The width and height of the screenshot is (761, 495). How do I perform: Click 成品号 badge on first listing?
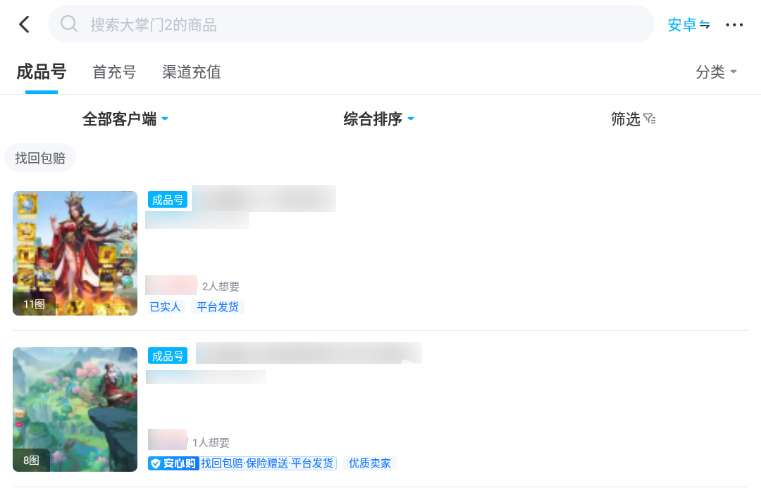[167, 199]
